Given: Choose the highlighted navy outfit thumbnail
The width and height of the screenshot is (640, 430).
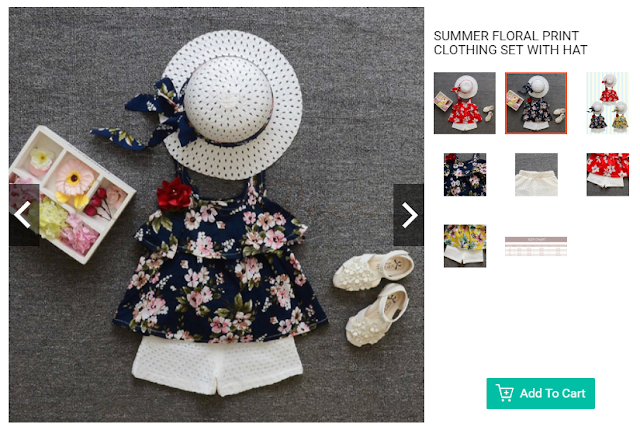Looking at the screenshot, I should (x=536, y=103).
